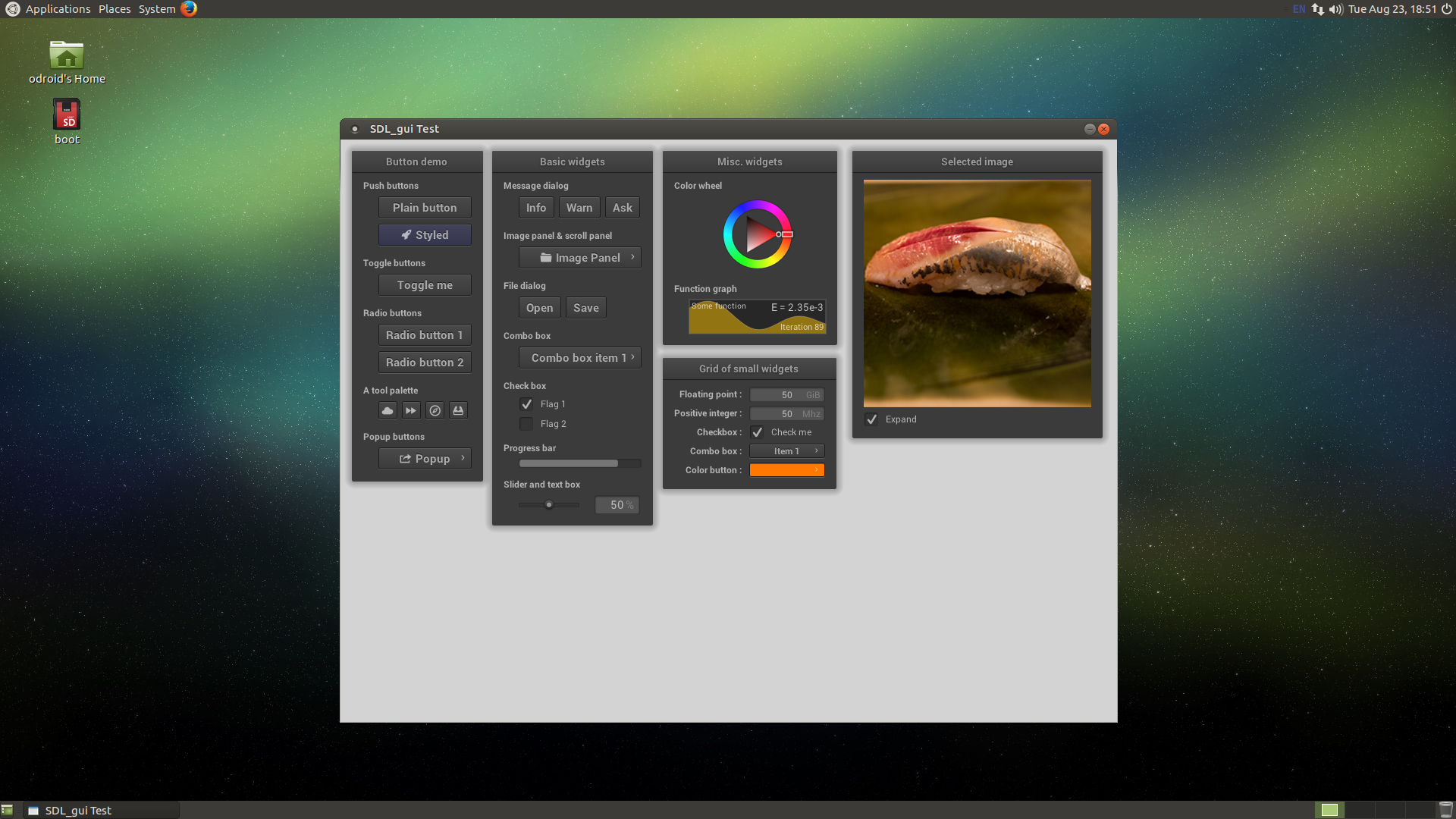This screenshot has width=1456, height=819.
Task: Expand the Popup button menu
Action: pos(425,459)
